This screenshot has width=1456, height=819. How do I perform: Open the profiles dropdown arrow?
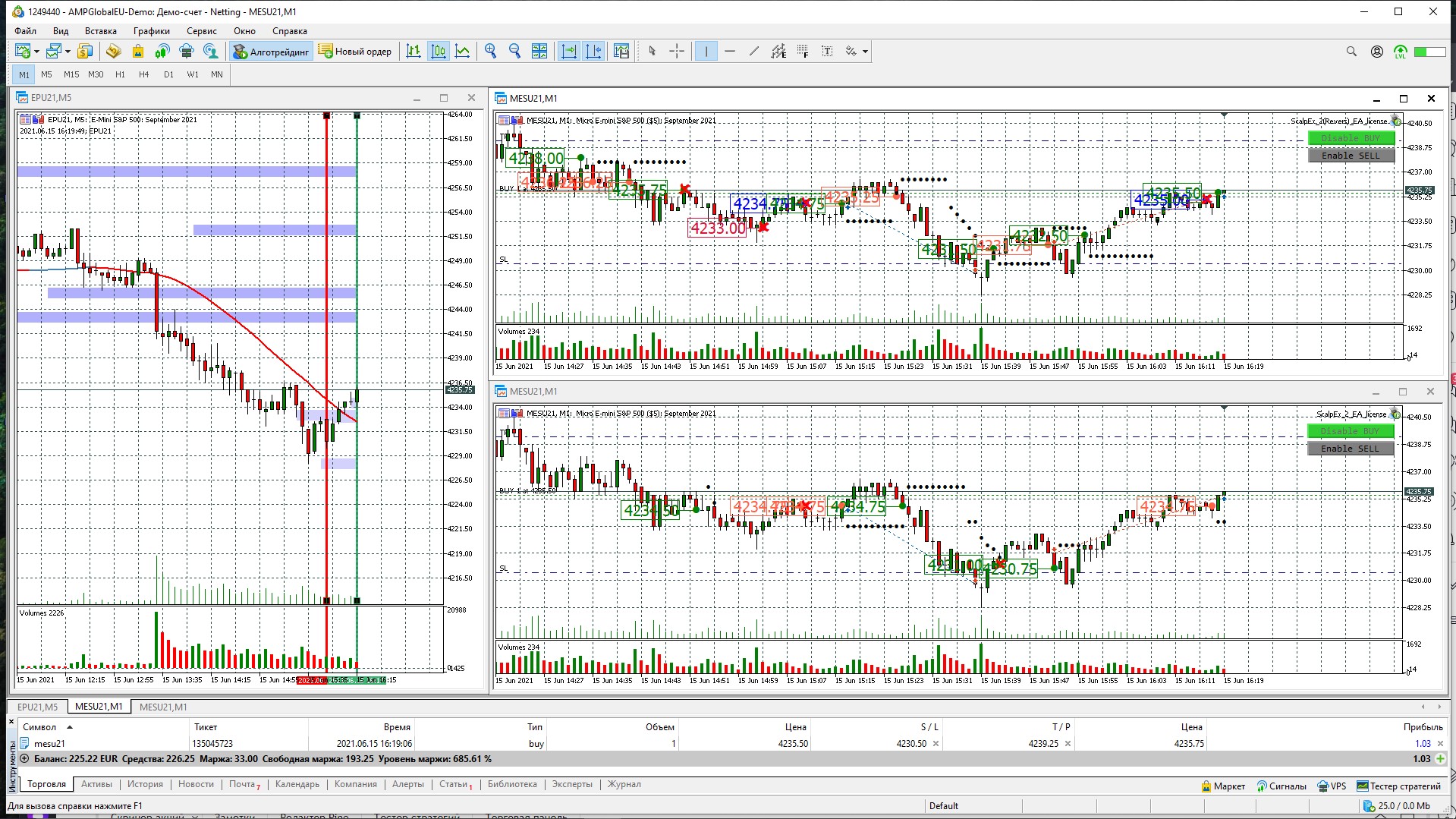pos(68,52)
